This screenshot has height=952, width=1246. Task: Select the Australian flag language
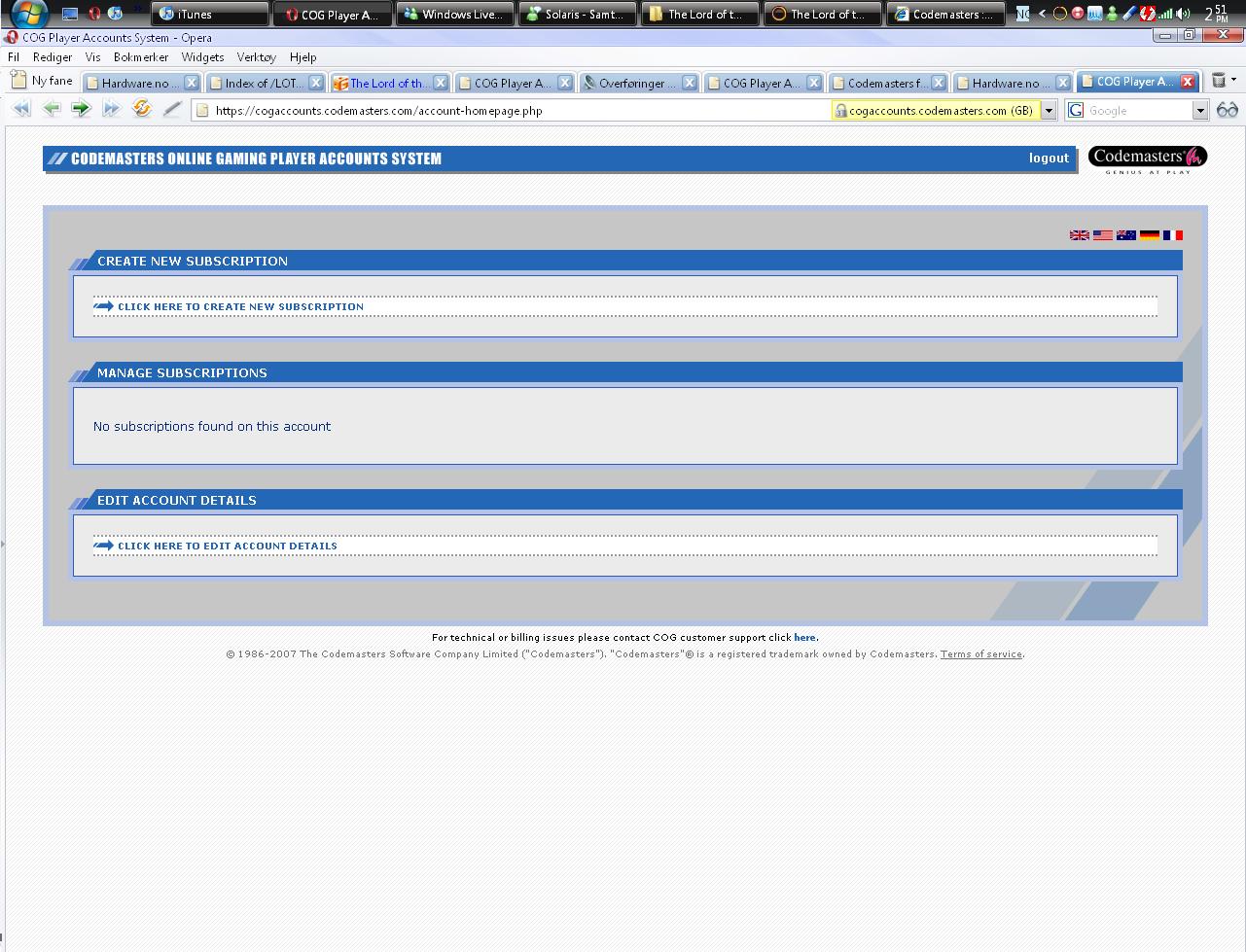coord(1125,235)
